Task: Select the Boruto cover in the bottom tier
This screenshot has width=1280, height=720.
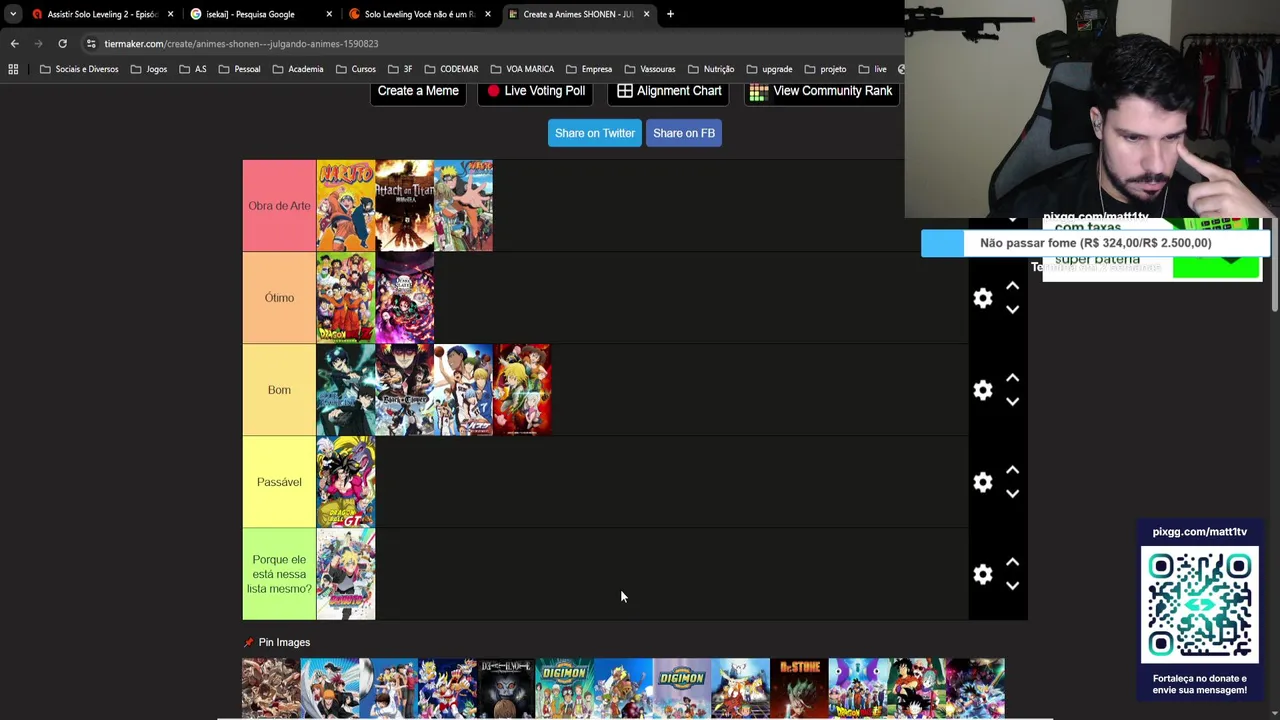Action: [346, 574]
